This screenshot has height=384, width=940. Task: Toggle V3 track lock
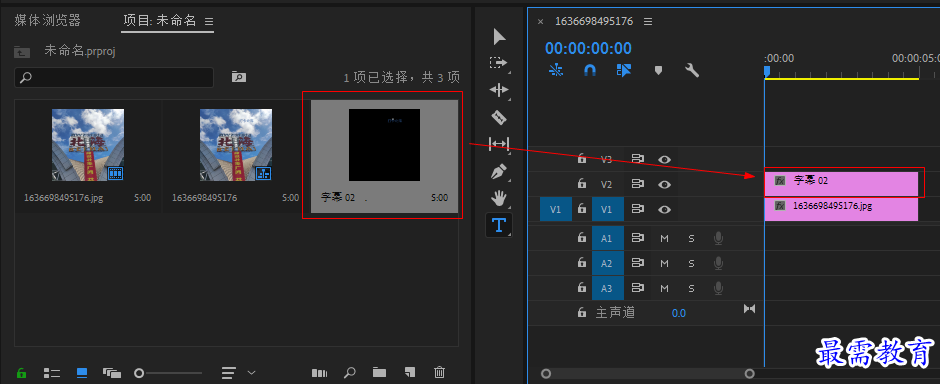582,159
